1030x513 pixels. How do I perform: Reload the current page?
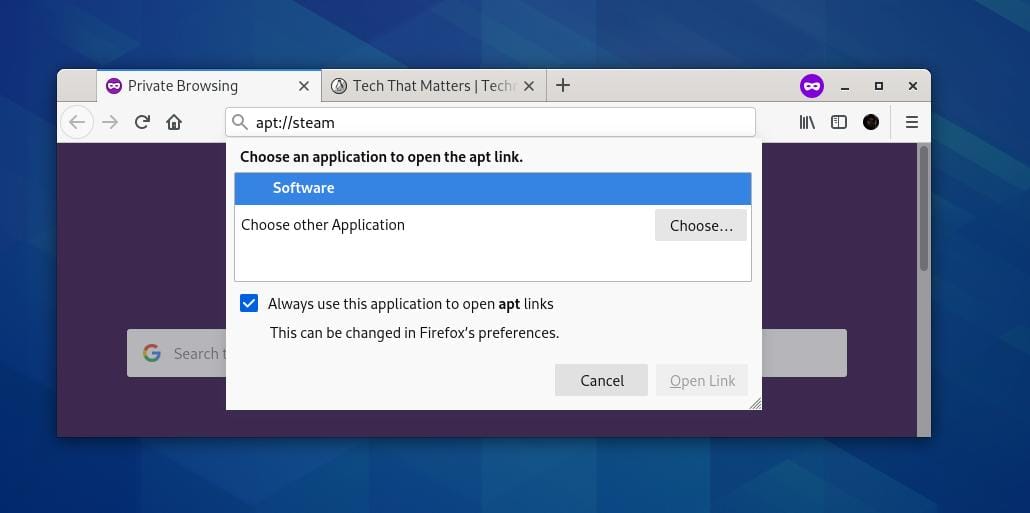[142, 122]
